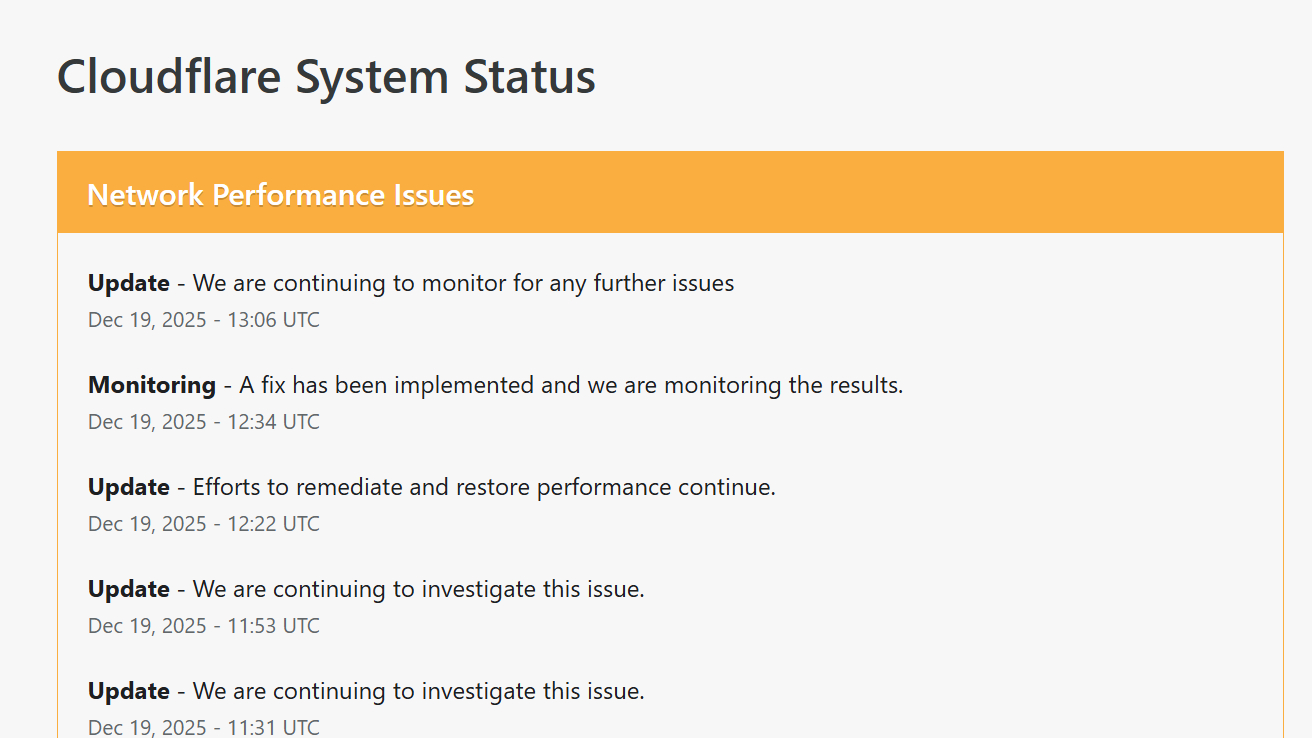Open the Network Performance Issues incident title
Image resolution: width=1312 pixels, height=738 pixels.
click(x=280, y=194)
